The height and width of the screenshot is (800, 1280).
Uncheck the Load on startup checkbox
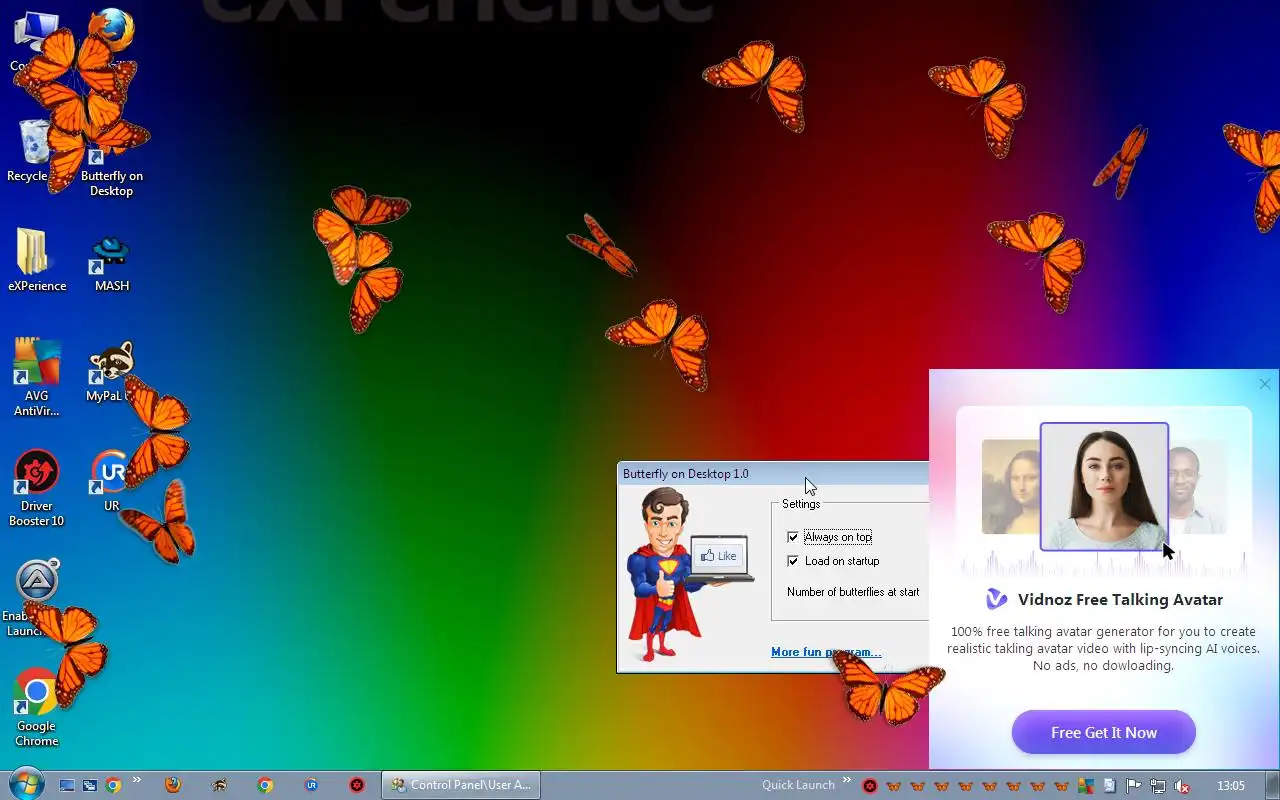click(x=793, y=561)
